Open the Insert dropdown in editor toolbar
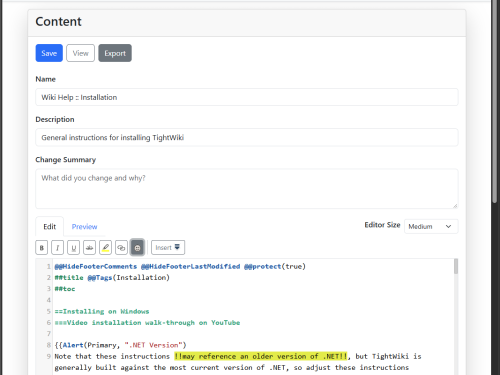500x375 pixels. (168, 248)
